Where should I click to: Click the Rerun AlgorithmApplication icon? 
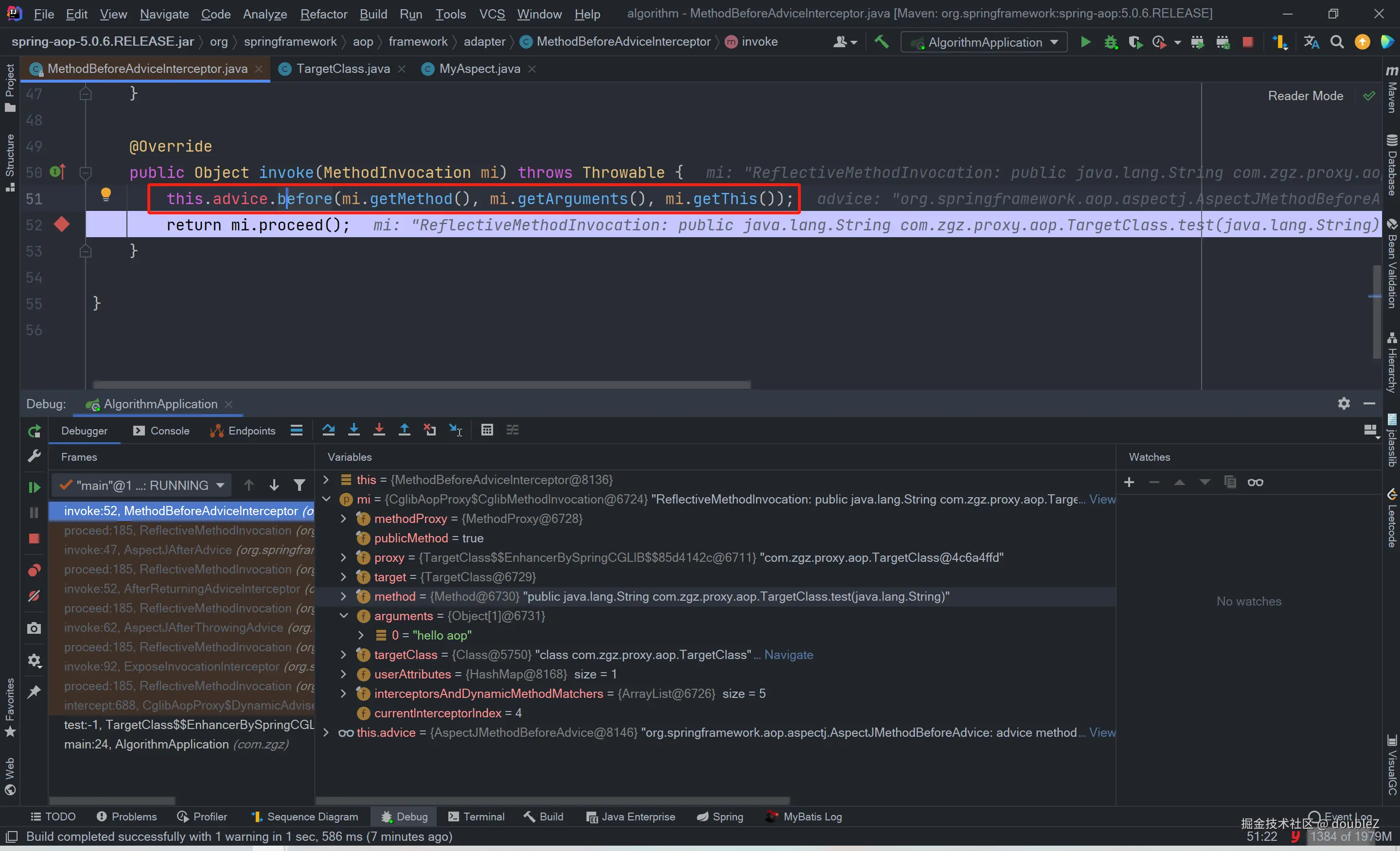coord(34,431)
